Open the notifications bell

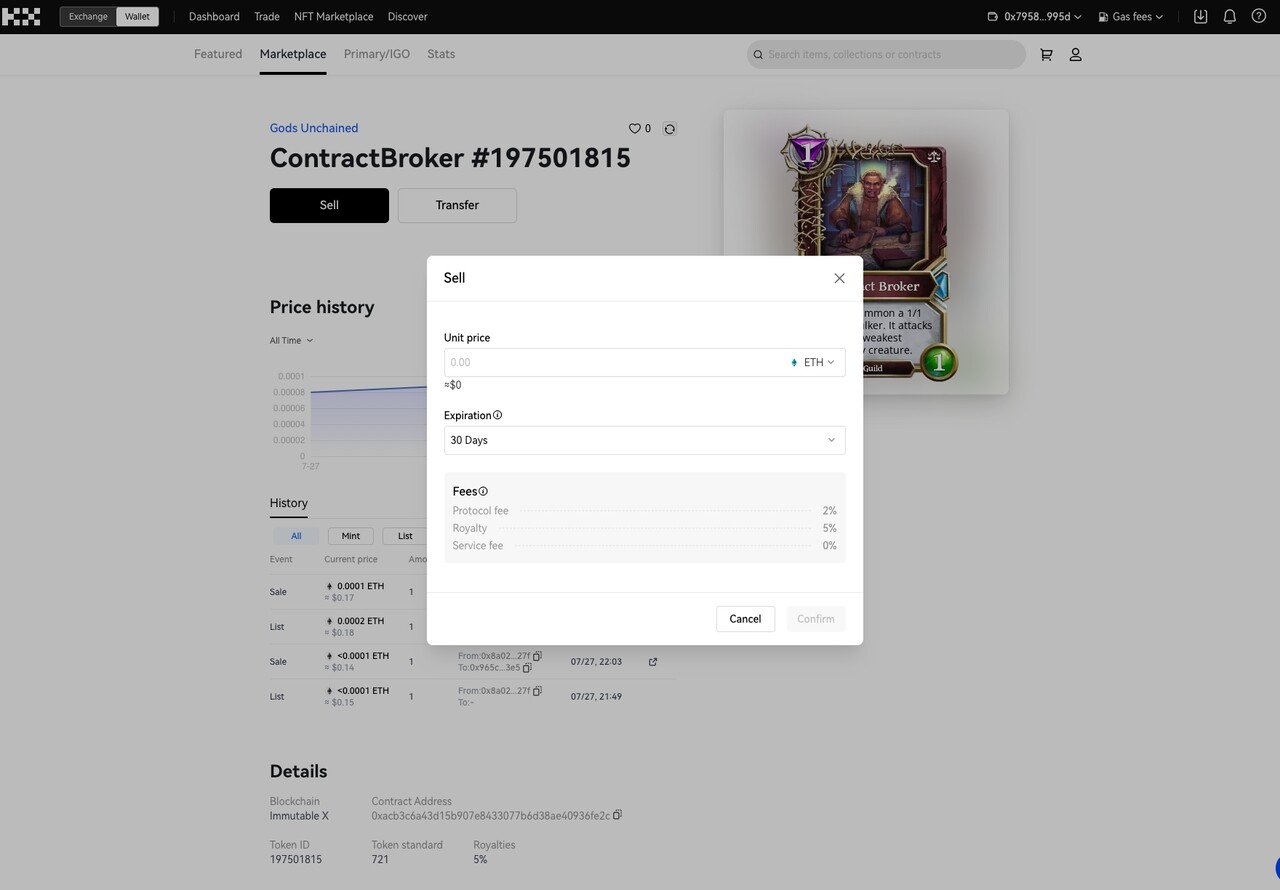click(1230, 16)
